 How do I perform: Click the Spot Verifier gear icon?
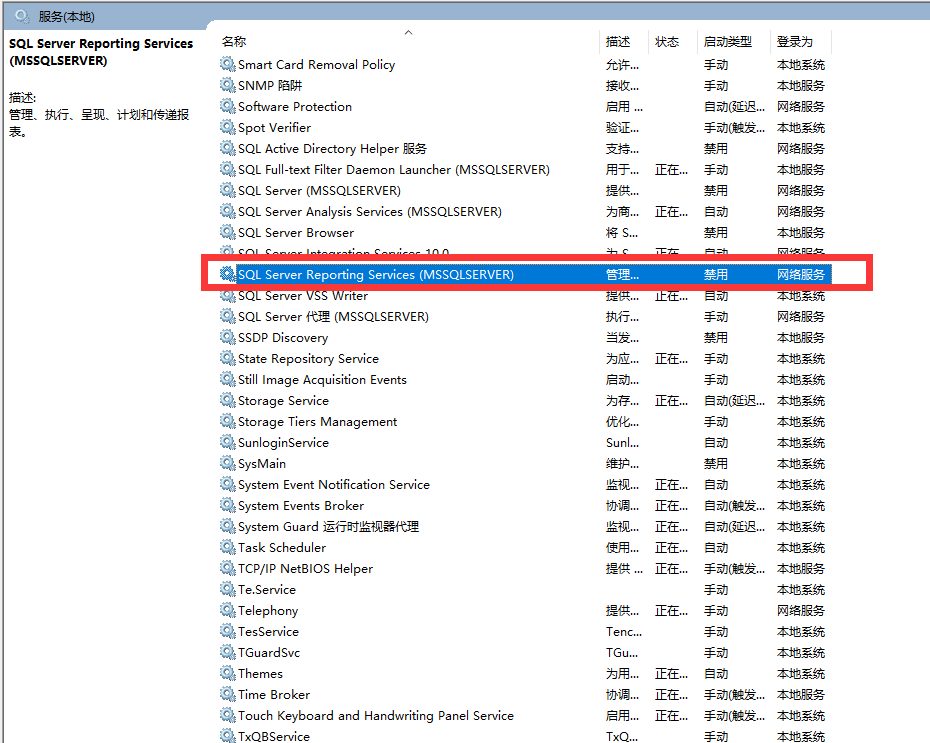tap(228, 127)
